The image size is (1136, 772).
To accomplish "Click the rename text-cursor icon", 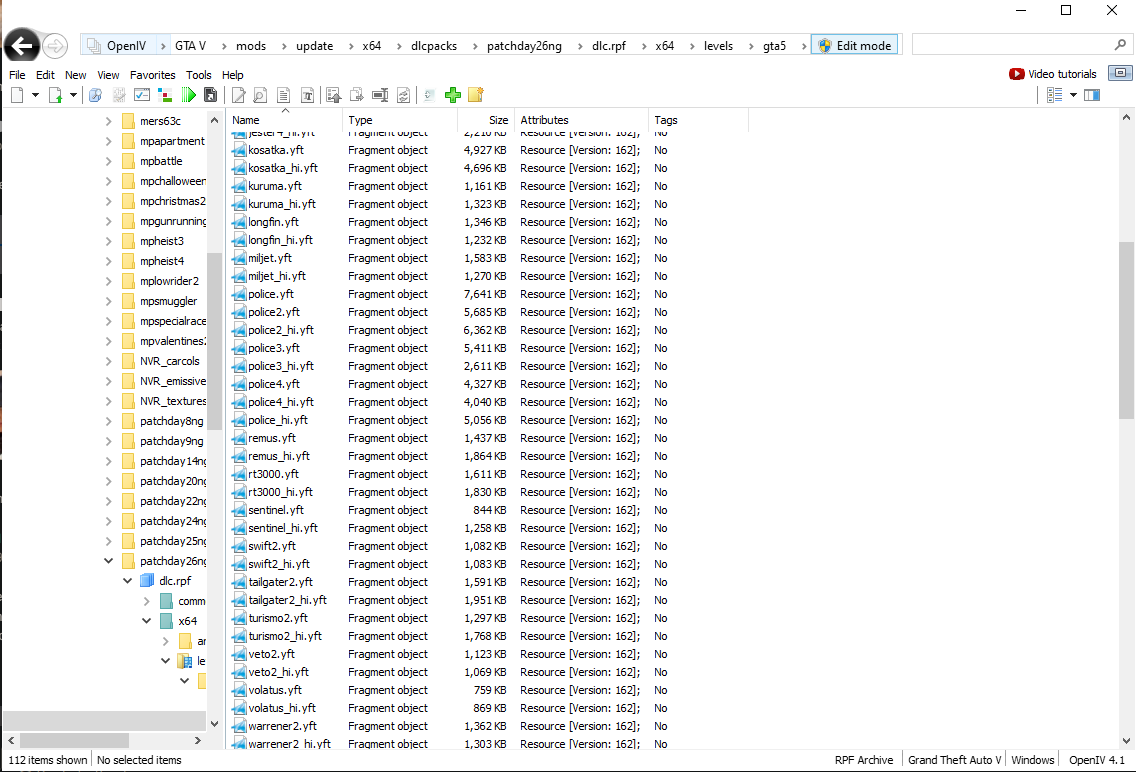I will tap(380, 95).
